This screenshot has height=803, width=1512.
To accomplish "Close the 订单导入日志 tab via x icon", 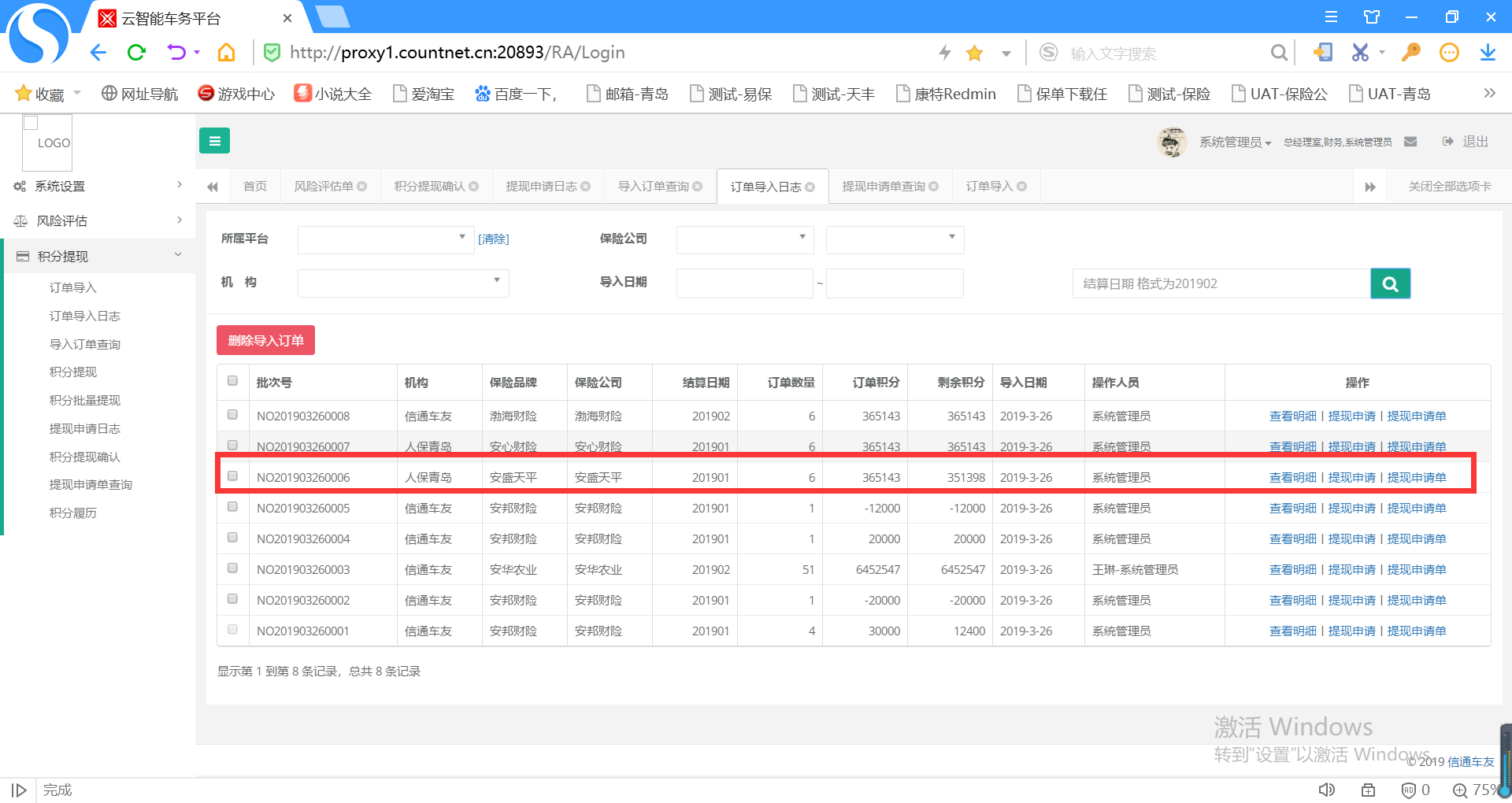I will 810,187.
